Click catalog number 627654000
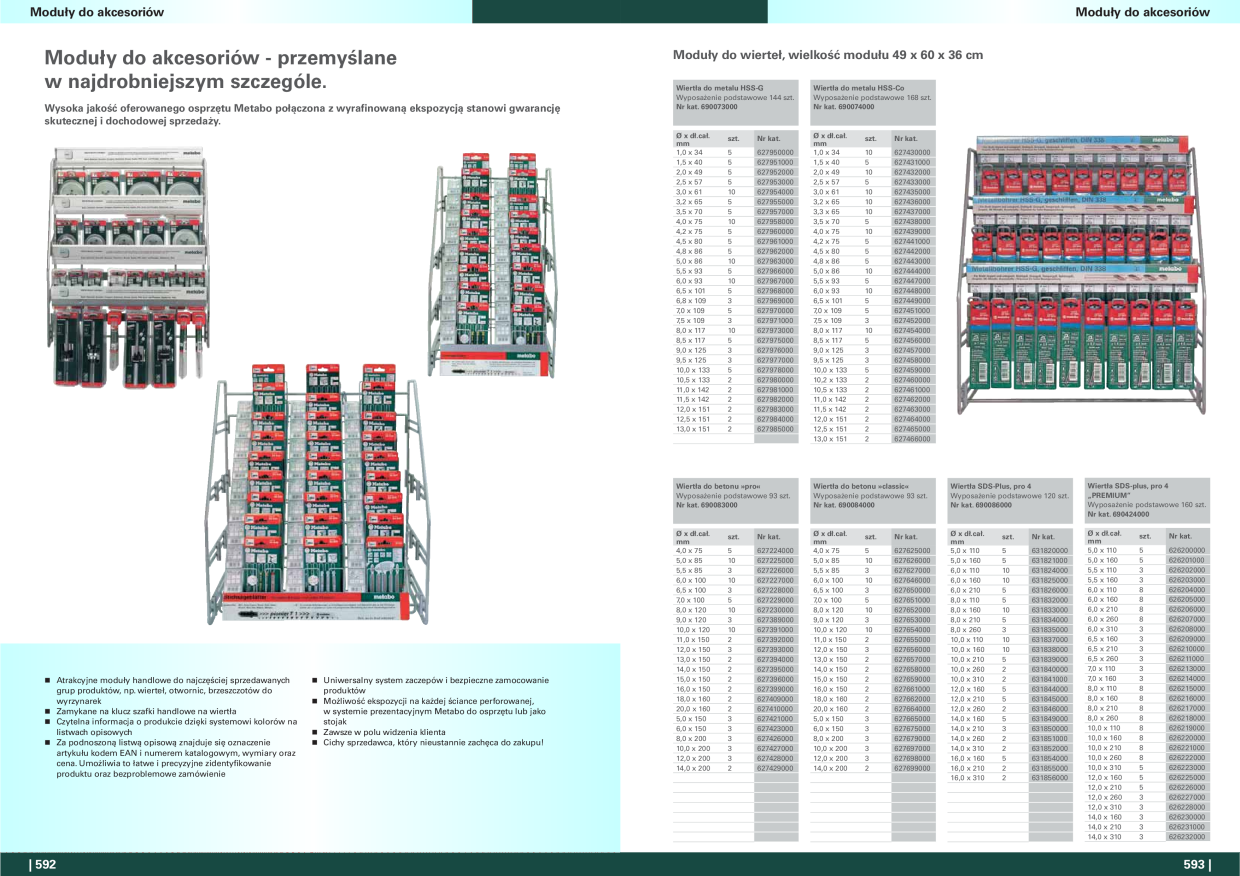Image resolution: width=1240 pixels, height=876 pixels. pyautogui.click(x=912, y=630)
